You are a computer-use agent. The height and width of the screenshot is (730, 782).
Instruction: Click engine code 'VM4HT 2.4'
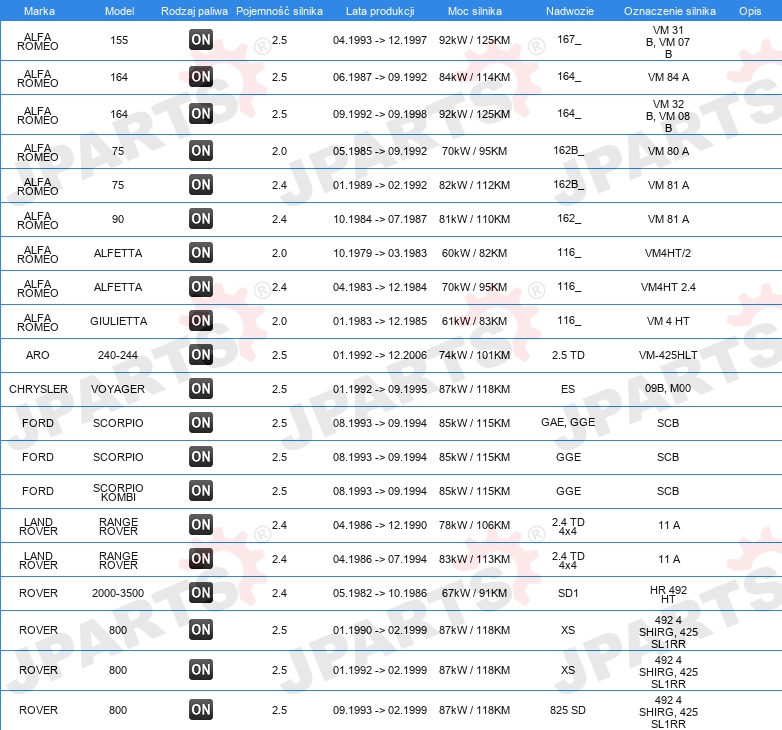point(668,287)
